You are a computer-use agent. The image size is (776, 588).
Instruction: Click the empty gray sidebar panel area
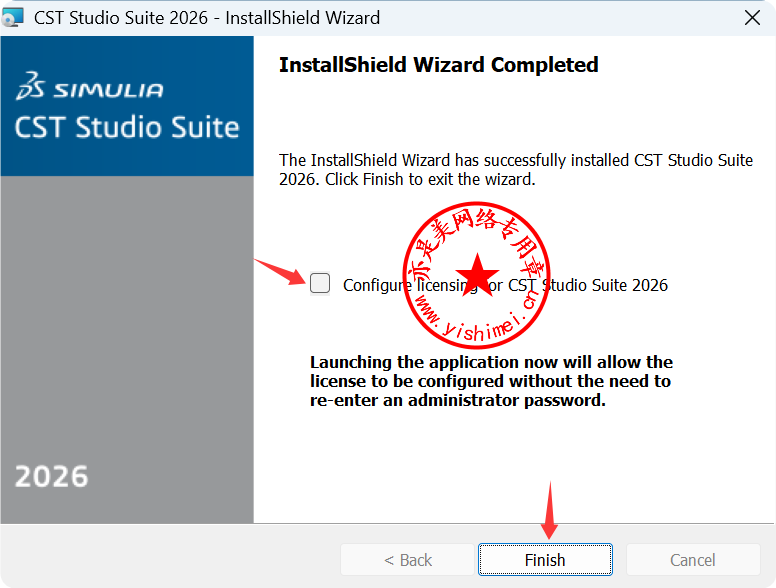[x=126, y=320]
